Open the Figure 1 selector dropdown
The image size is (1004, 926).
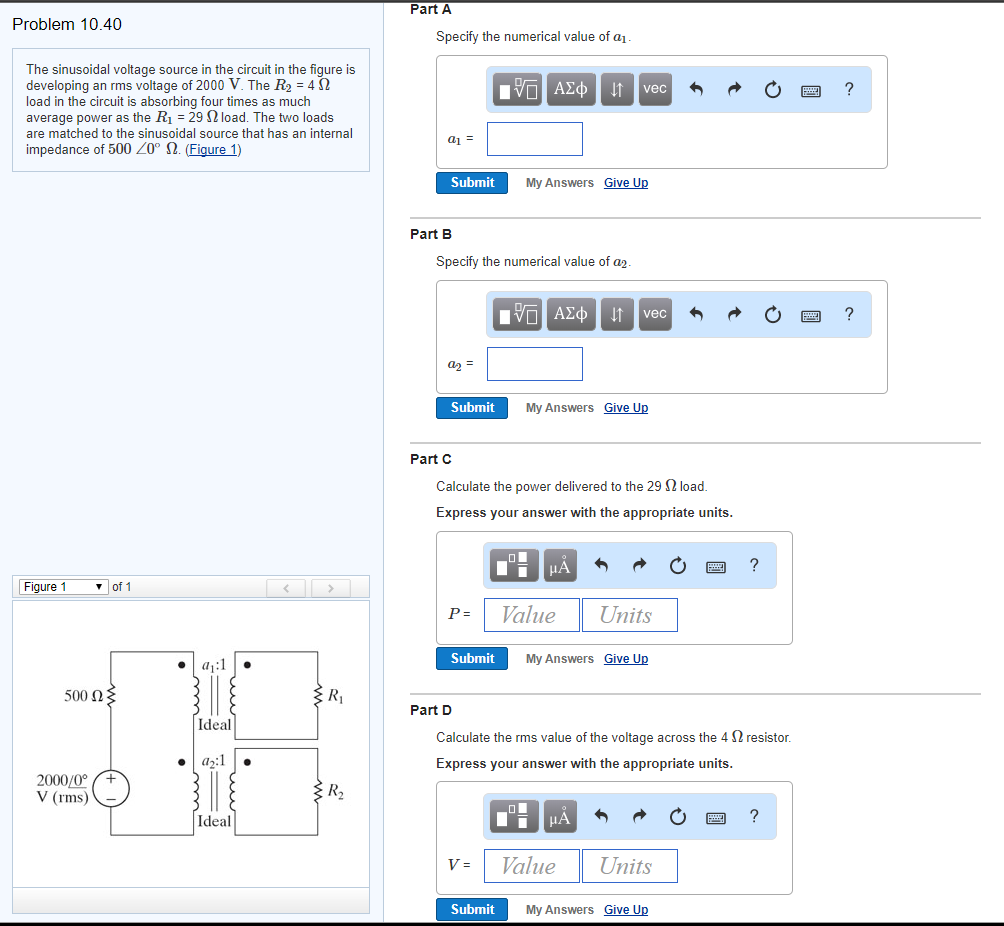coord(63,586)
